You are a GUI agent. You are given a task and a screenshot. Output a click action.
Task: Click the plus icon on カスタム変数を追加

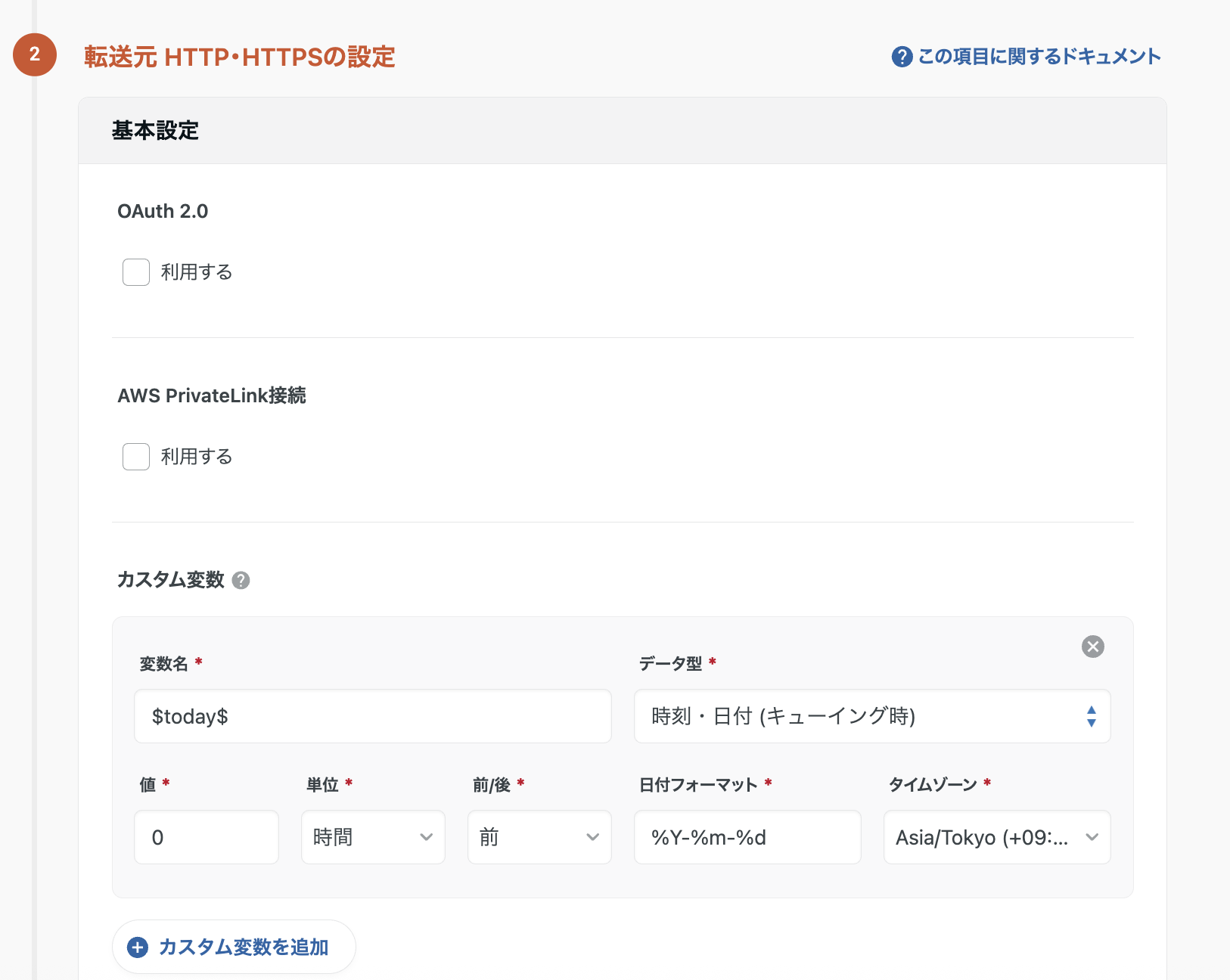pos(137,947)
